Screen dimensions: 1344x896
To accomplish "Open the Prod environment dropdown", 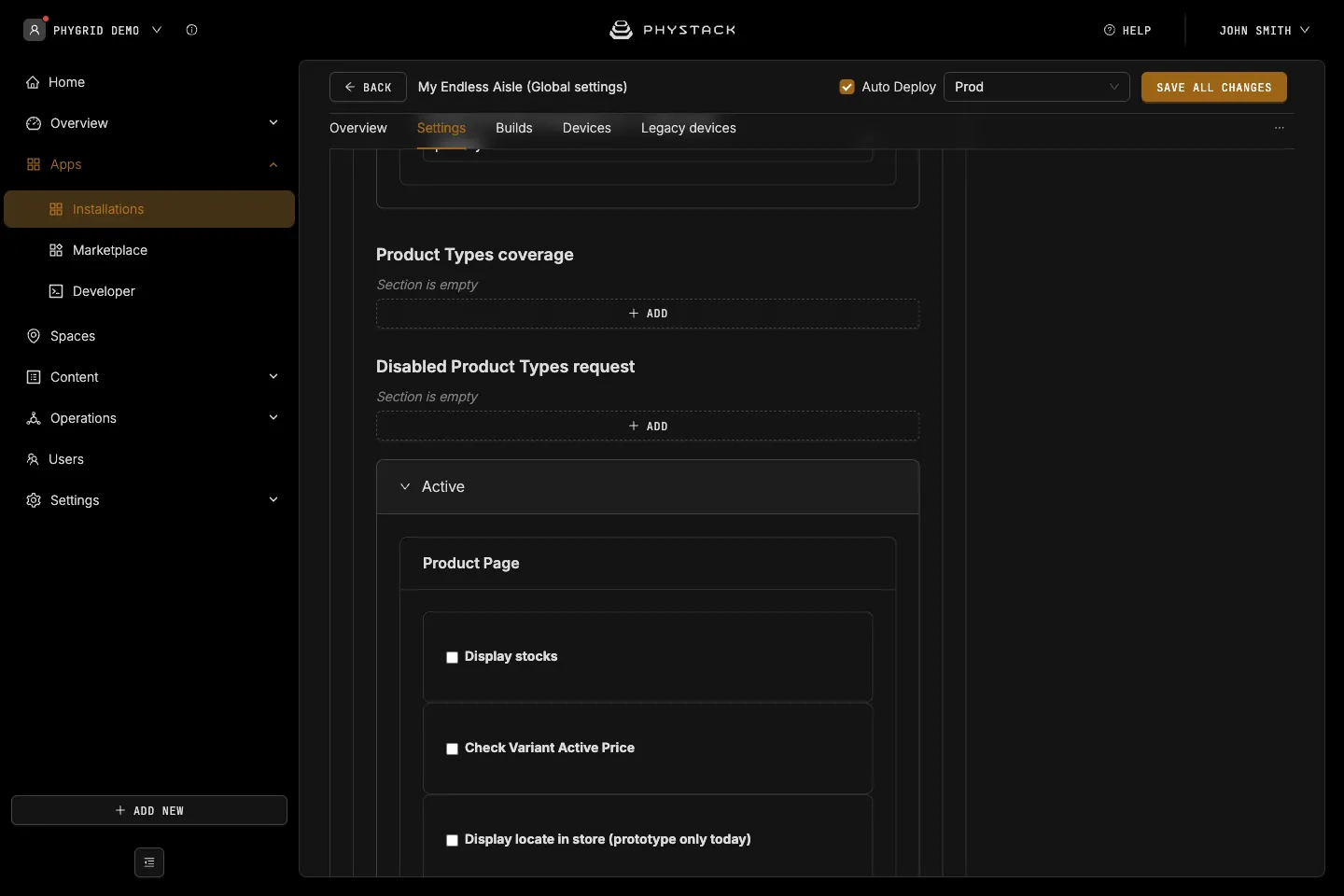I will (x=1037, y=87).
